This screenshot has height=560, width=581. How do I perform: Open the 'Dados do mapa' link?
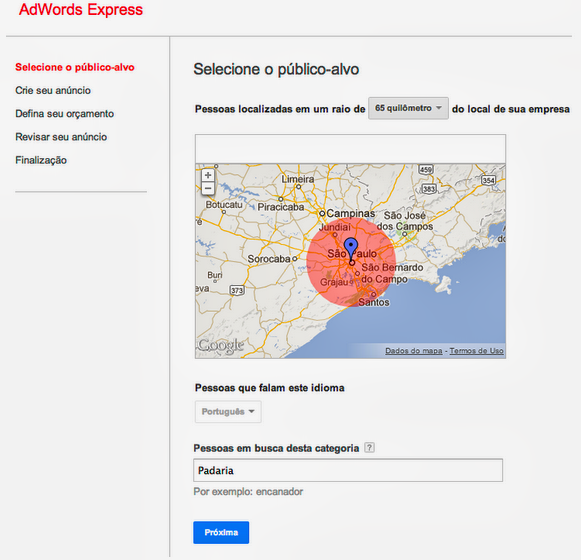tap(414, 351)
